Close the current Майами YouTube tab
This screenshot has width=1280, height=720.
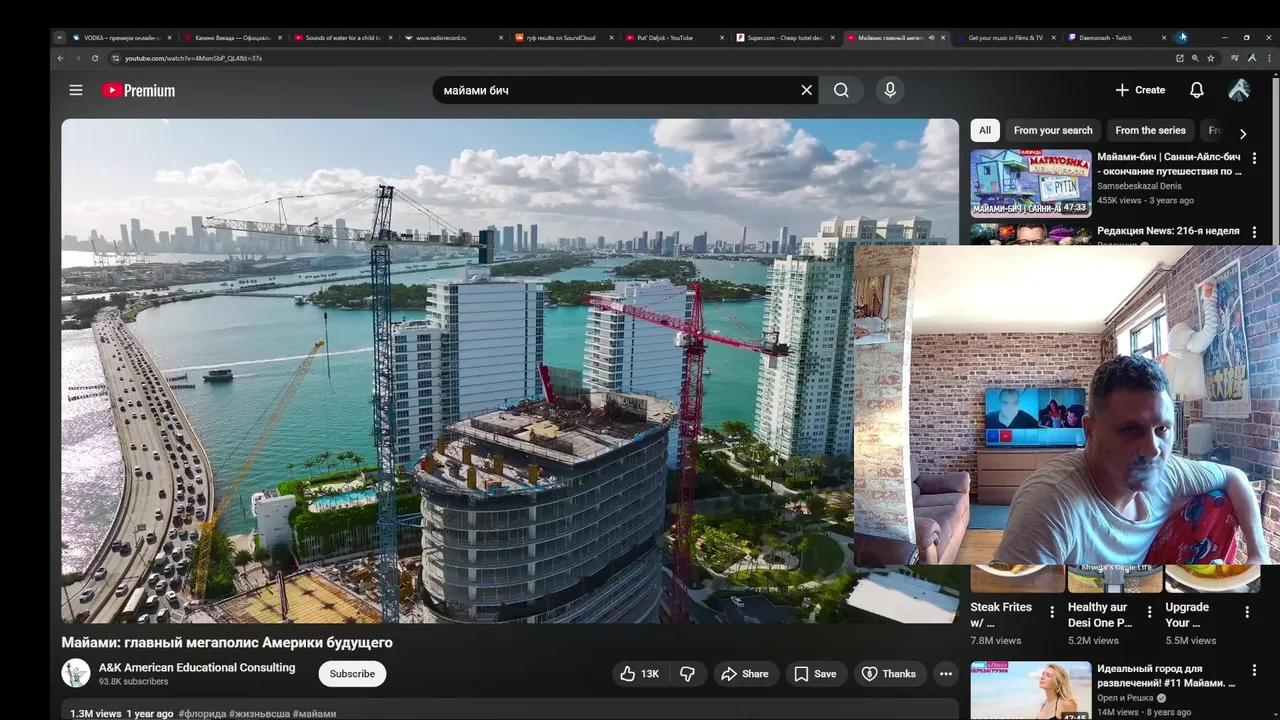(x=943, y=38)
